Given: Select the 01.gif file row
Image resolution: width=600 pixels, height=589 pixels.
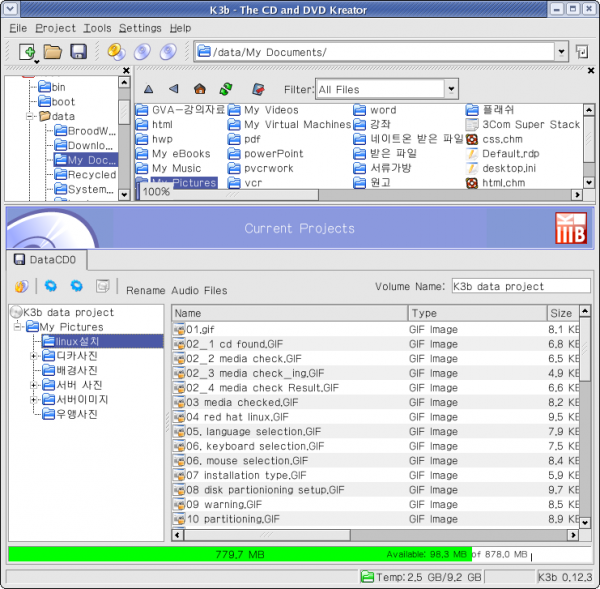Looking at the screenshot, I should (376, 329).
